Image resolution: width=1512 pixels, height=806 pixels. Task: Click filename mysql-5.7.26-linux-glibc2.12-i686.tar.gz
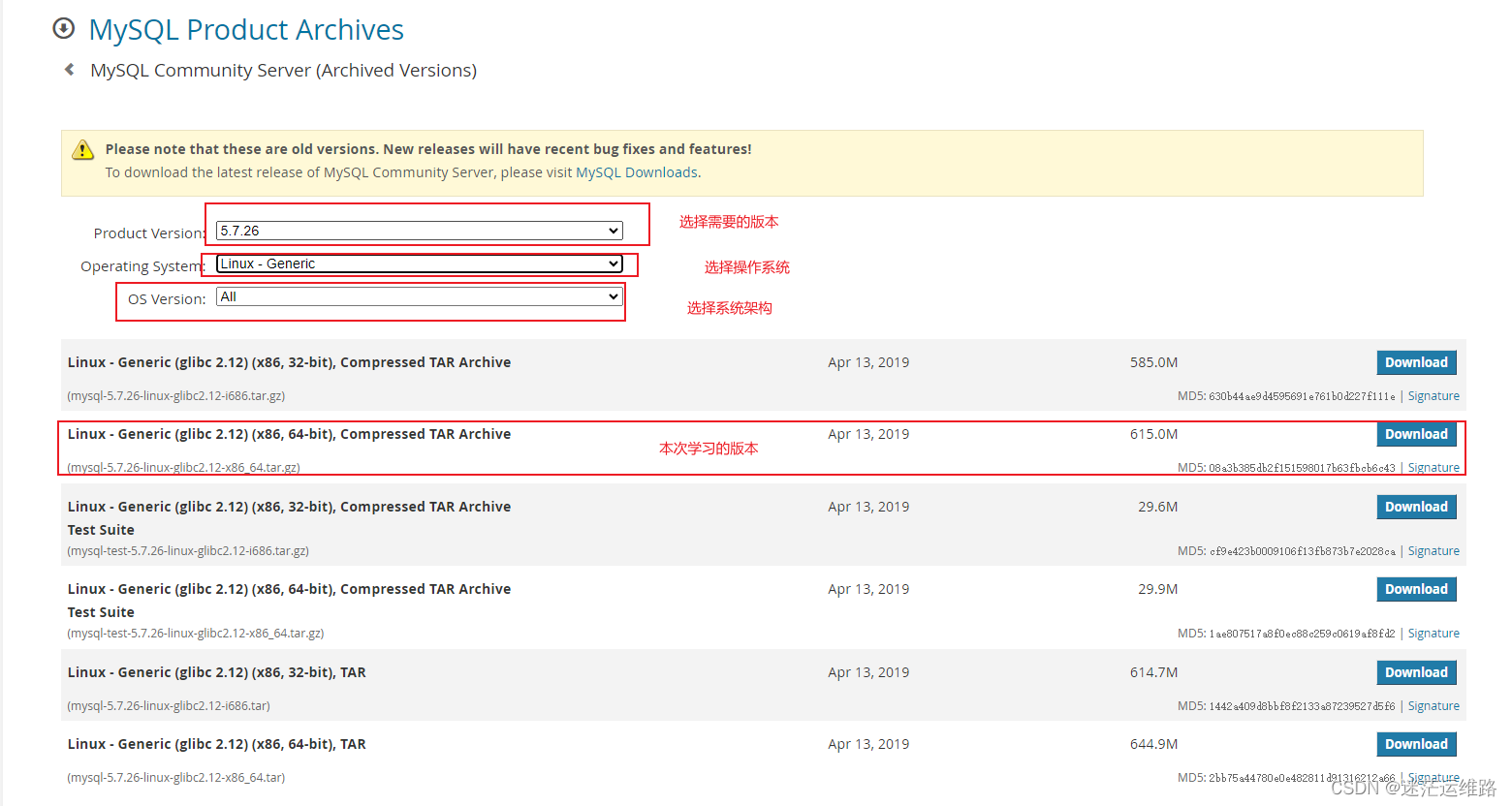tap(175, 396)
